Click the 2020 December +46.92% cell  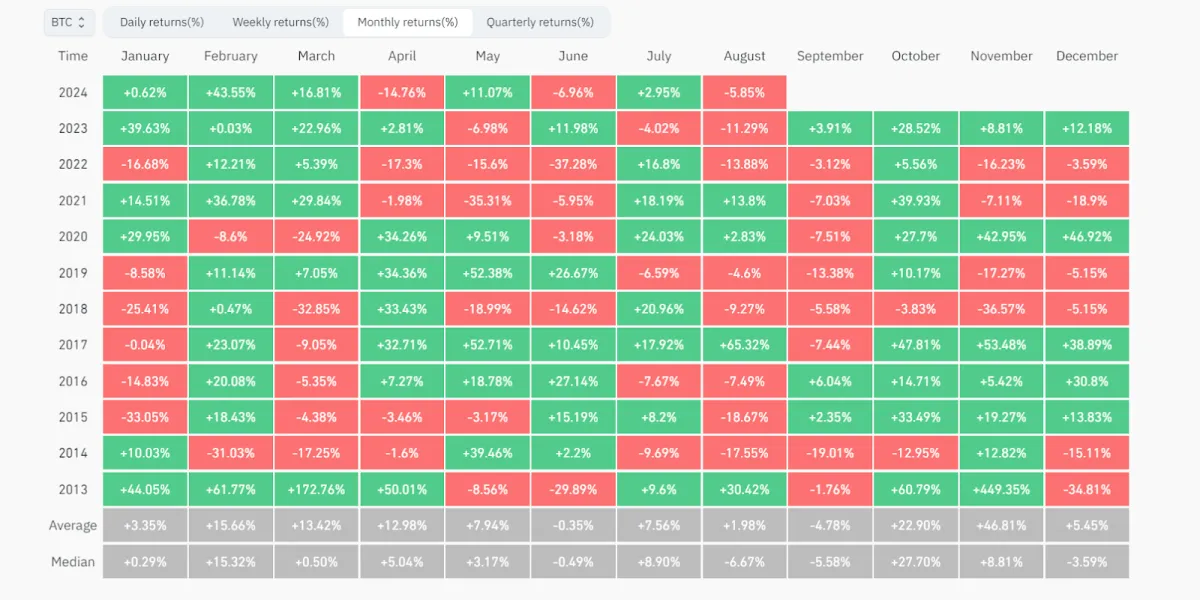click(1087, 237)
